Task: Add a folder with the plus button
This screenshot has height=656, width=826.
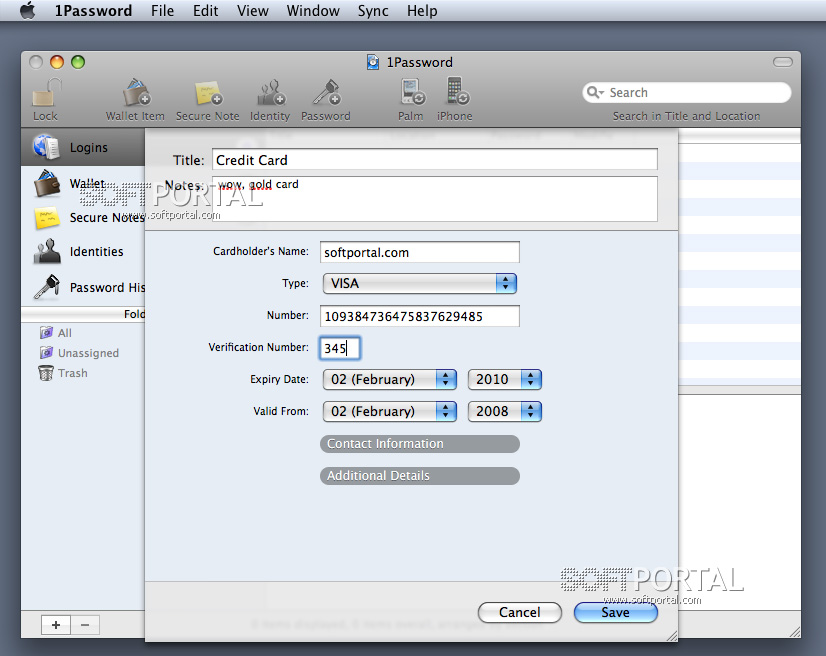Action: click(x=56, y=625)
